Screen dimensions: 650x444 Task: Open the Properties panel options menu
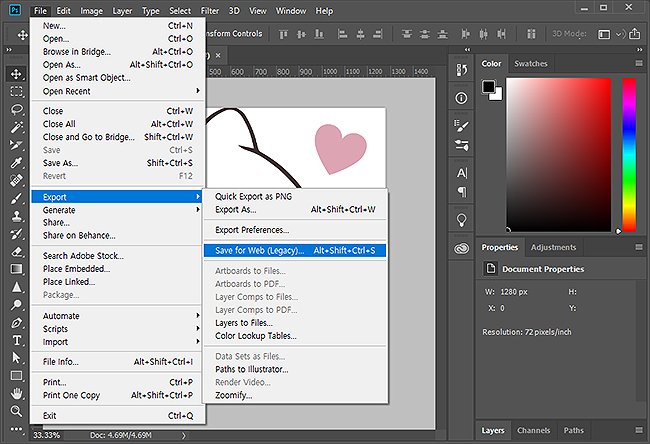tap(639, 247)
